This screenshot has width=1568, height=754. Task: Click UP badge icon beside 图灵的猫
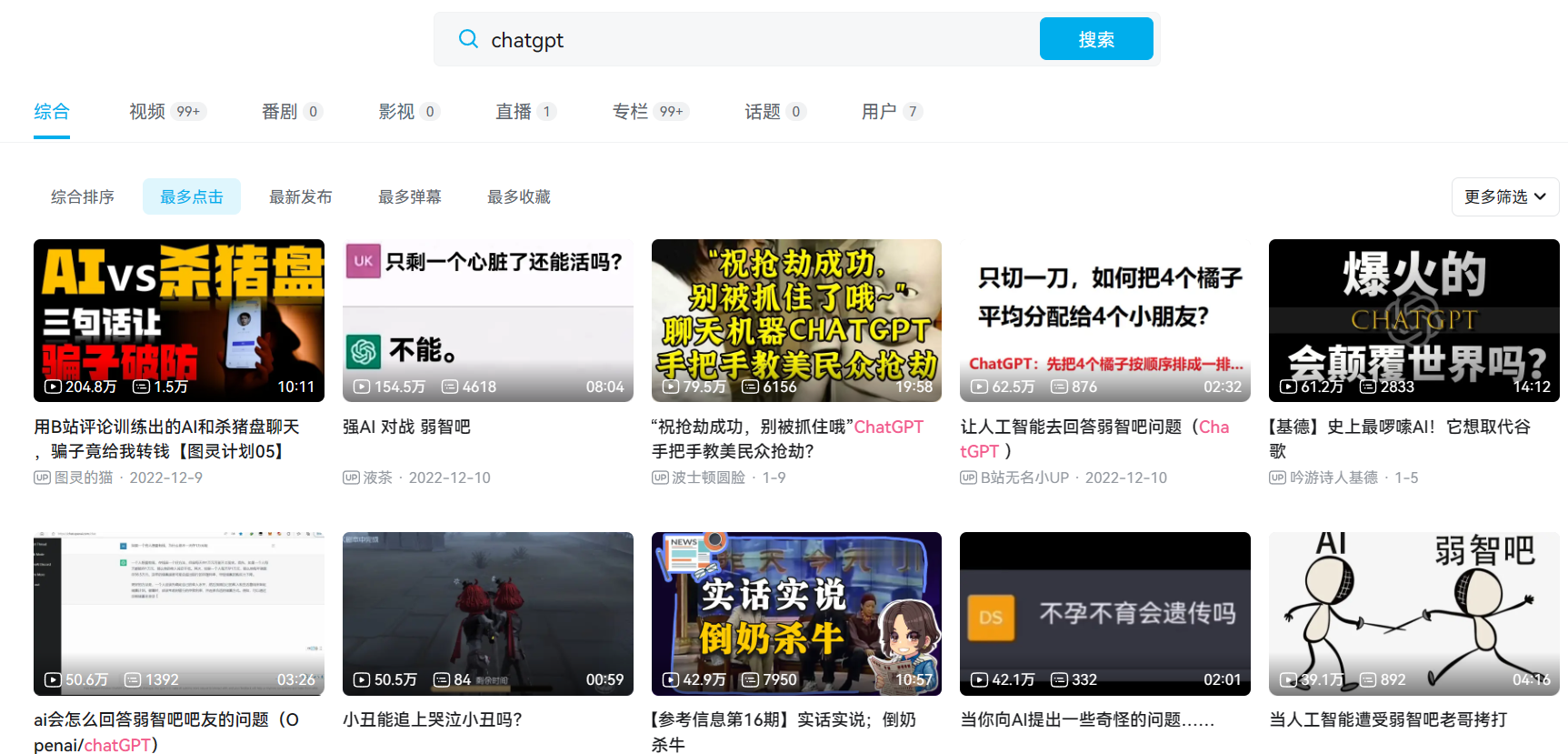(x=42, y=478)
